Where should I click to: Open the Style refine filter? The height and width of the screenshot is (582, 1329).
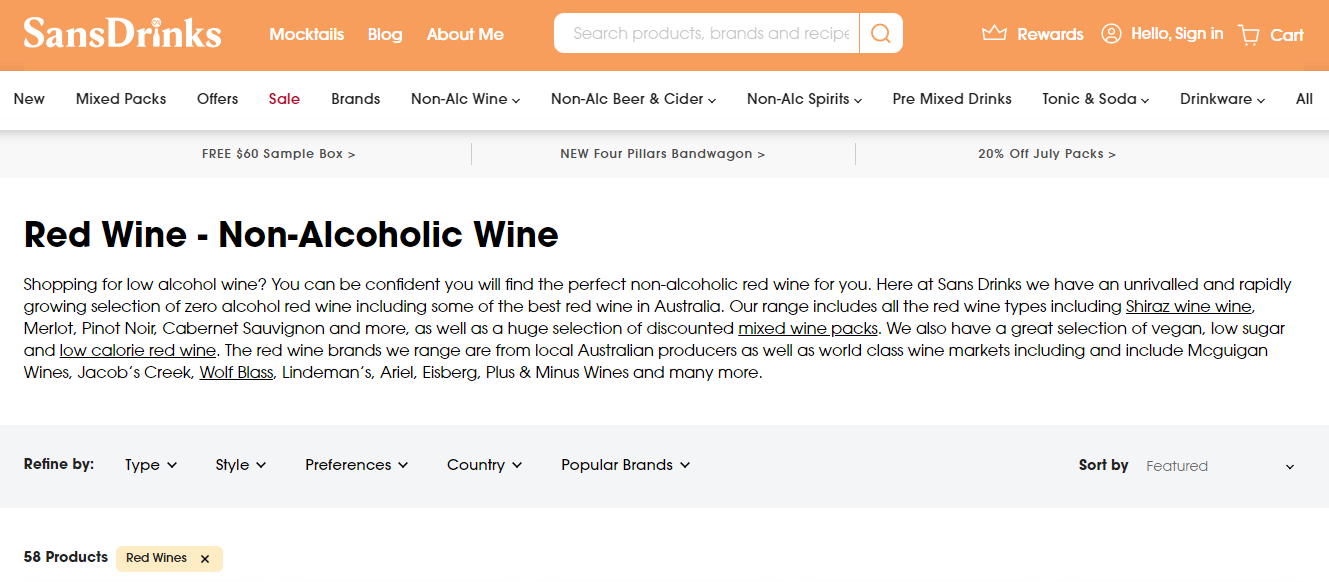tap(240, 465)
